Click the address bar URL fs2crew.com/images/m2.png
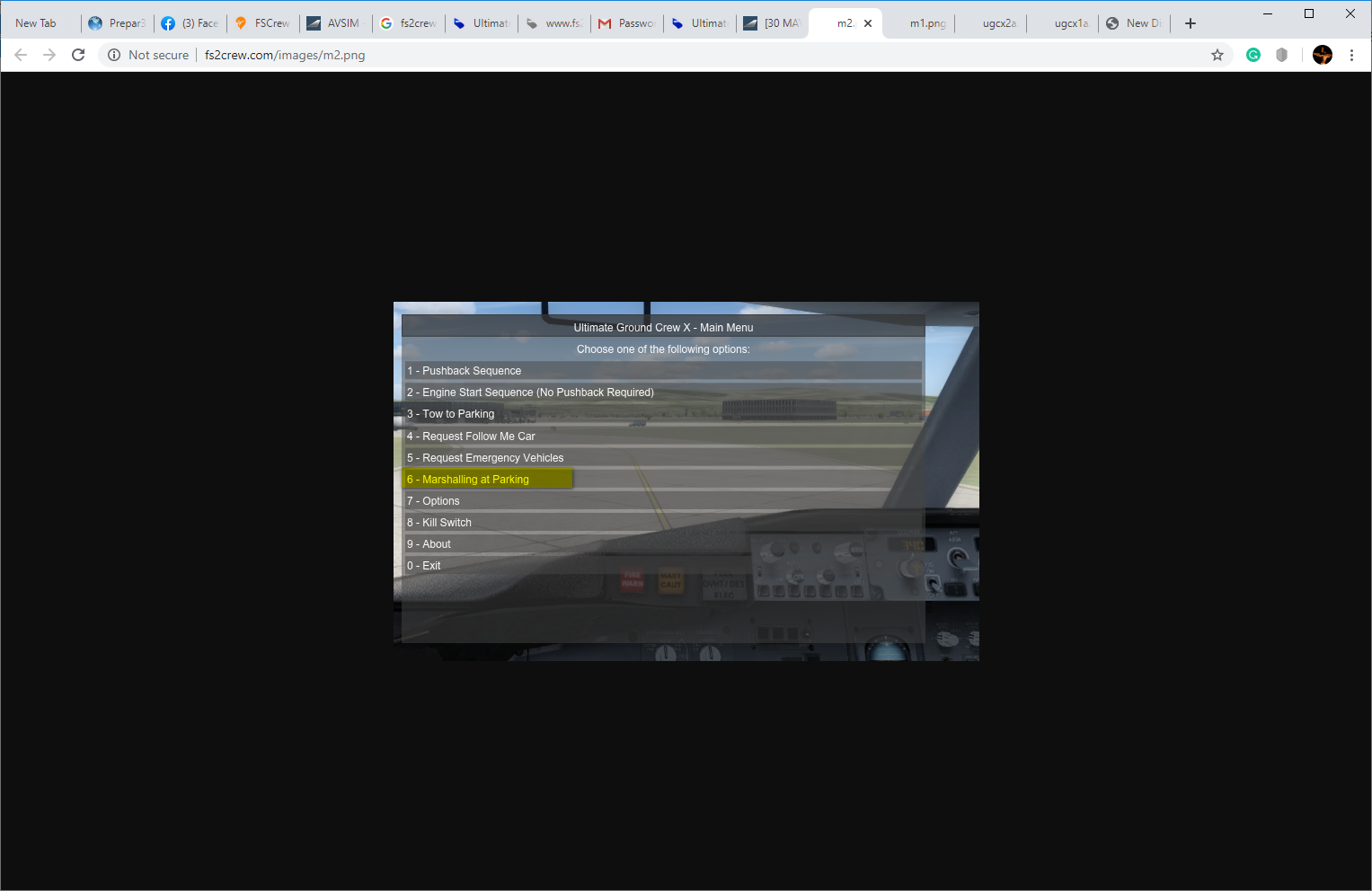Image resolution: width=1372 pixels, height=891 pixels. [x=285, y=55]
